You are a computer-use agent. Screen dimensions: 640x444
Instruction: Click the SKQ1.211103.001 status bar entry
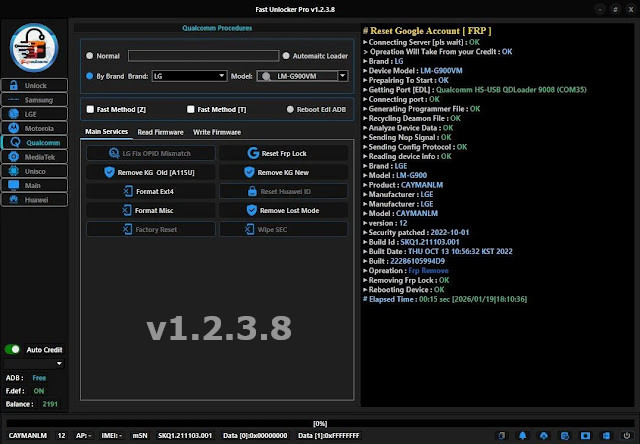coord(185,436)
